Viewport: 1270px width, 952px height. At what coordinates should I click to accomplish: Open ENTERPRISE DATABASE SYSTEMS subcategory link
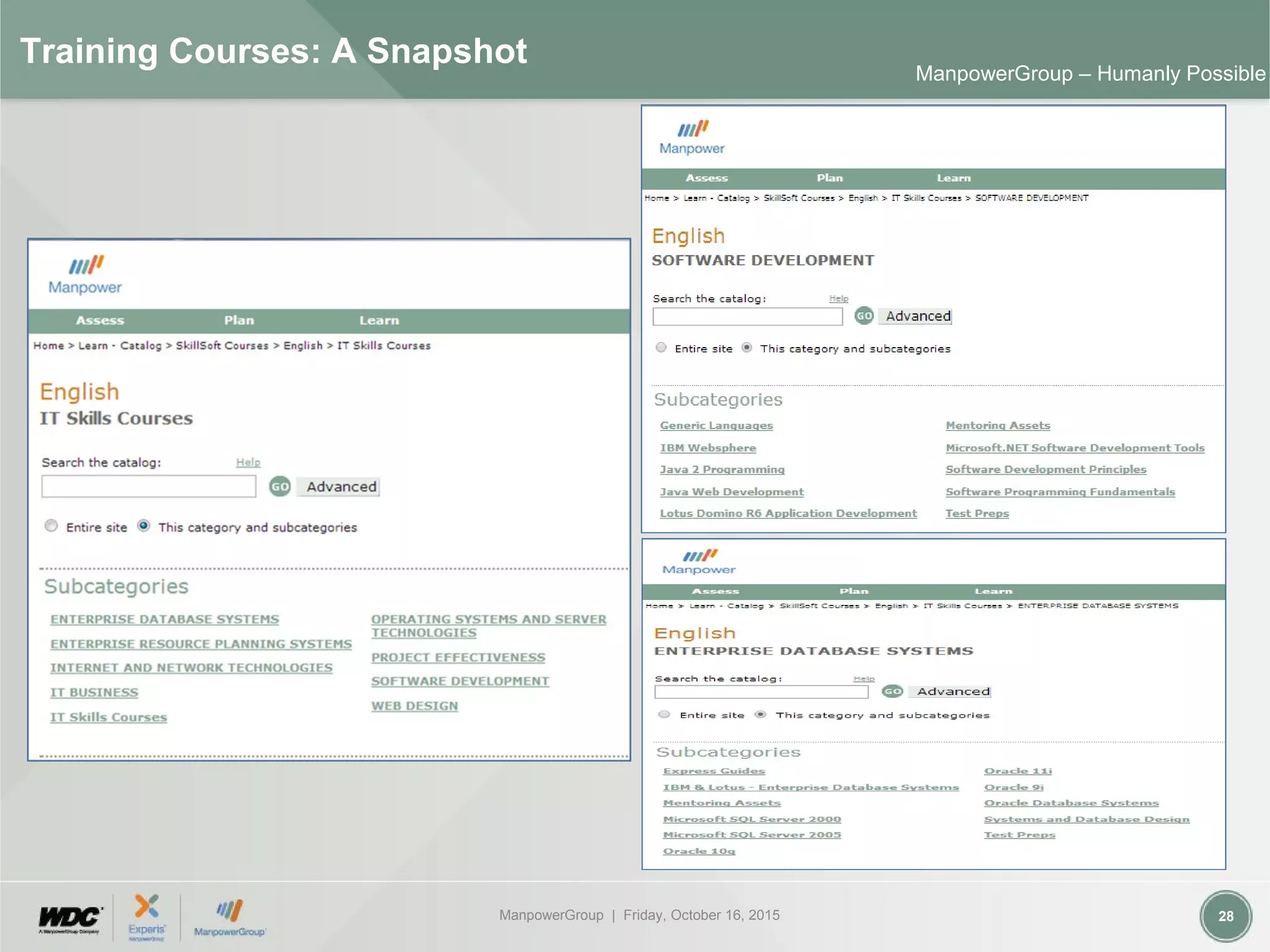coord(164,619)
